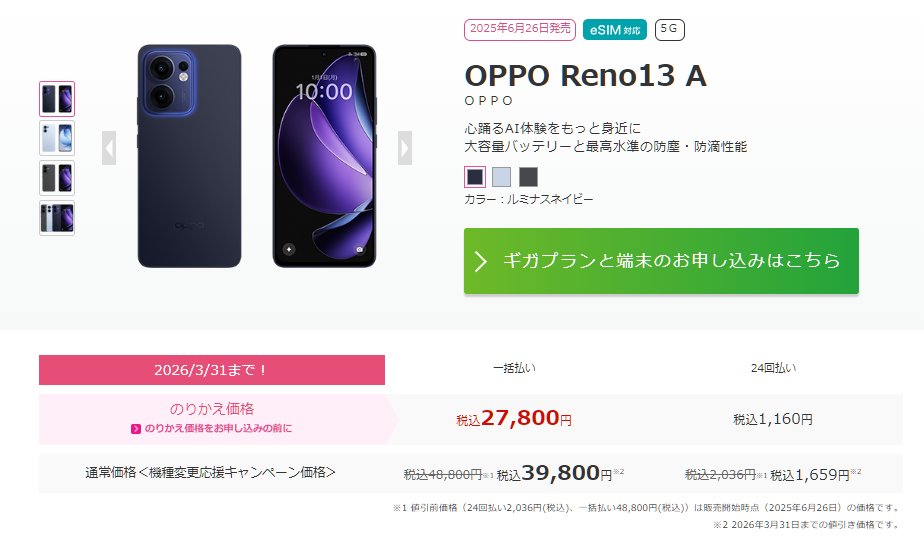Choose the ルミナスネイビー navy color swatch
This screenshot has width=924, height=549.
pyautogui.click(x=475, y=177)
